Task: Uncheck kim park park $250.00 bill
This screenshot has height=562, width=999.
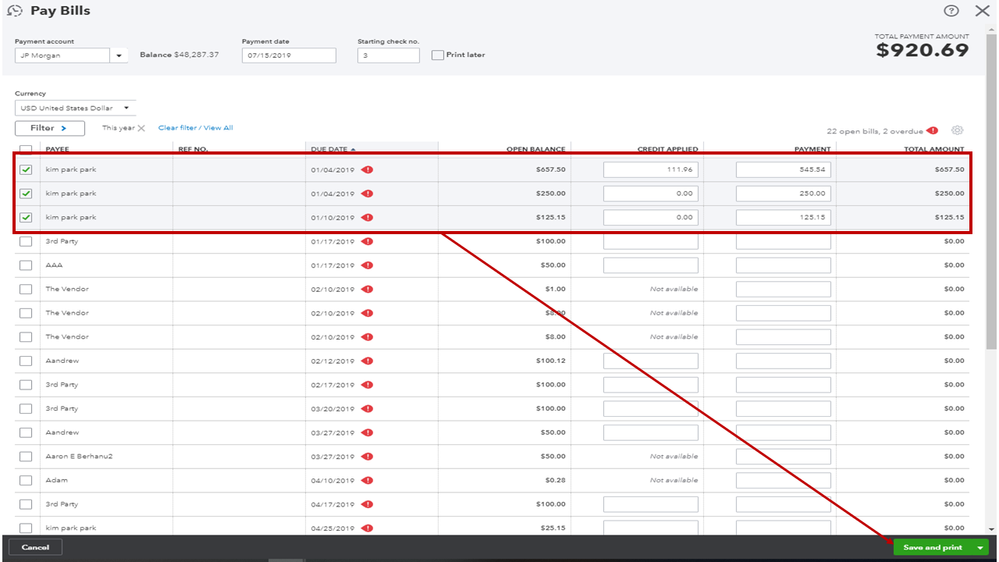Action: [25, 193]
